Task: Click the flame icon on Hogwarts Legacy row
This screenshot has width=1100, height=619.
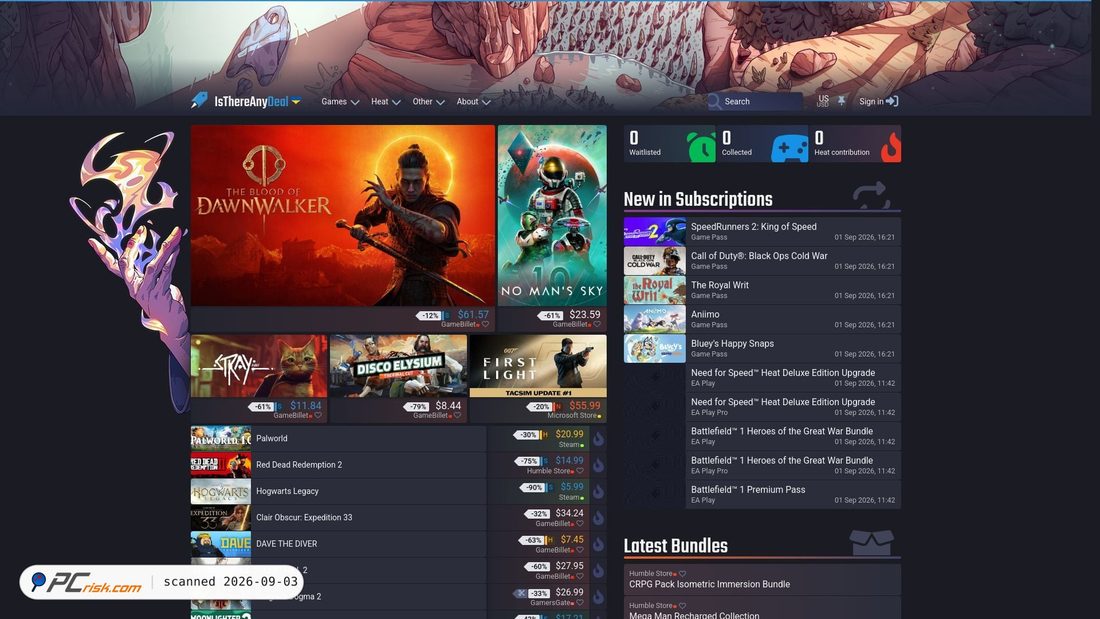Action: pyautogui.click(x=598, y=491)
